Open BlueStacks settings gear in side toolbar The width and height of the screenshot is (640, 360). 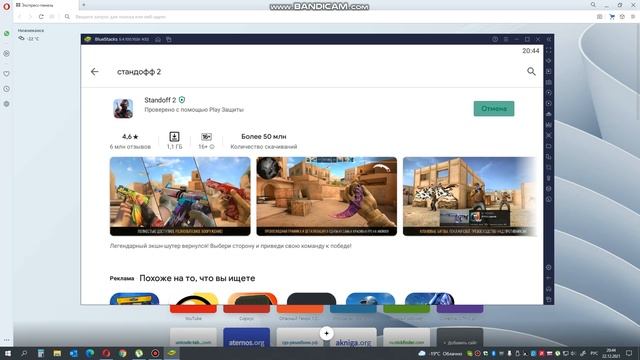549,267
